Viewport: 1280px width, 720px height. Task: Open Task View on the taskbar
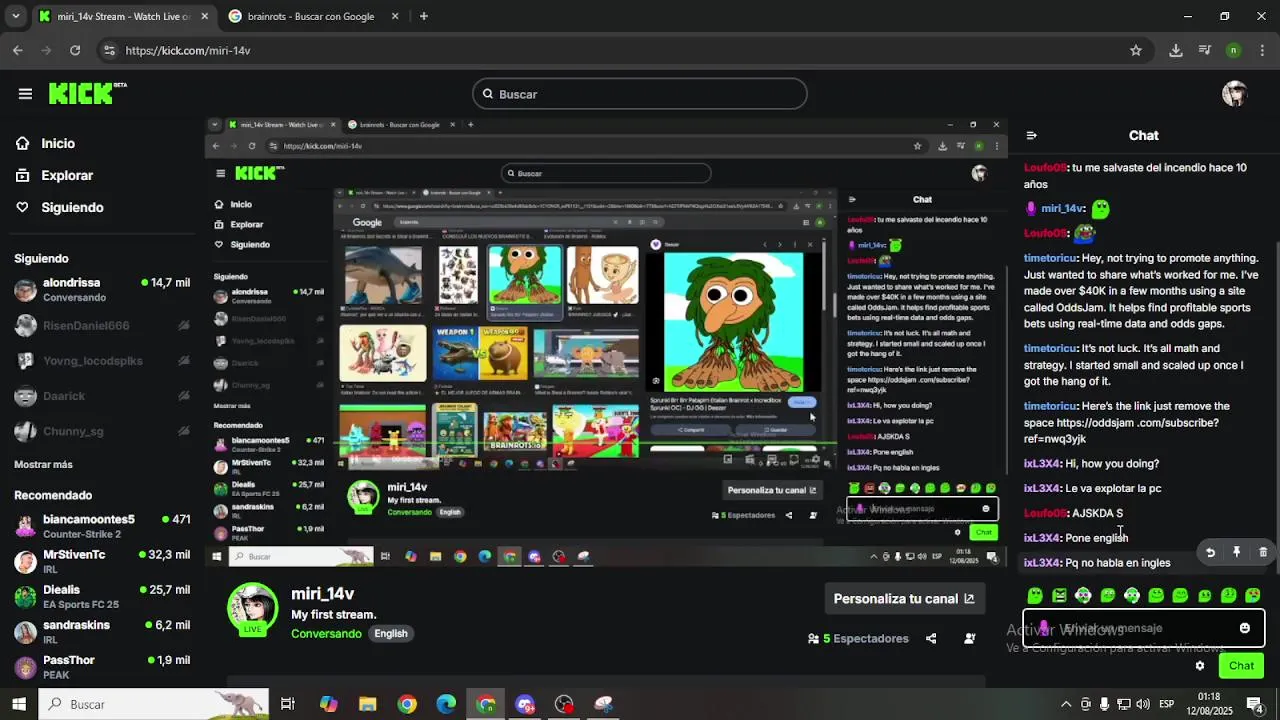coord(288,704)
